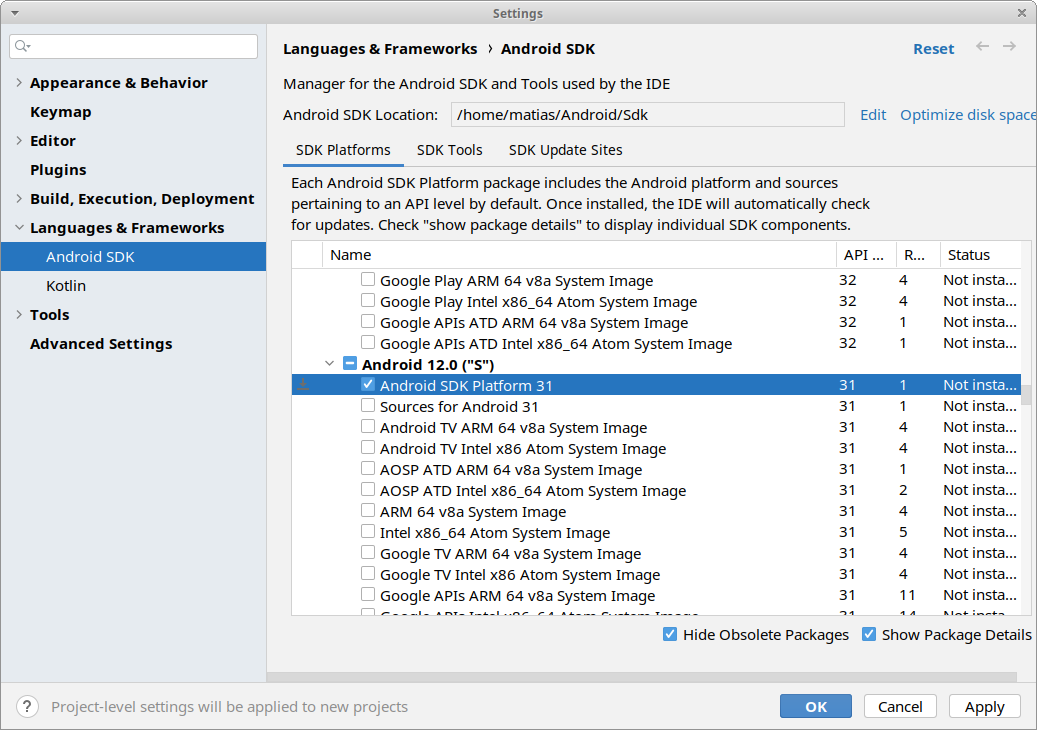Click the back navigation arrow
The image size is (1037, 730).
983,47
